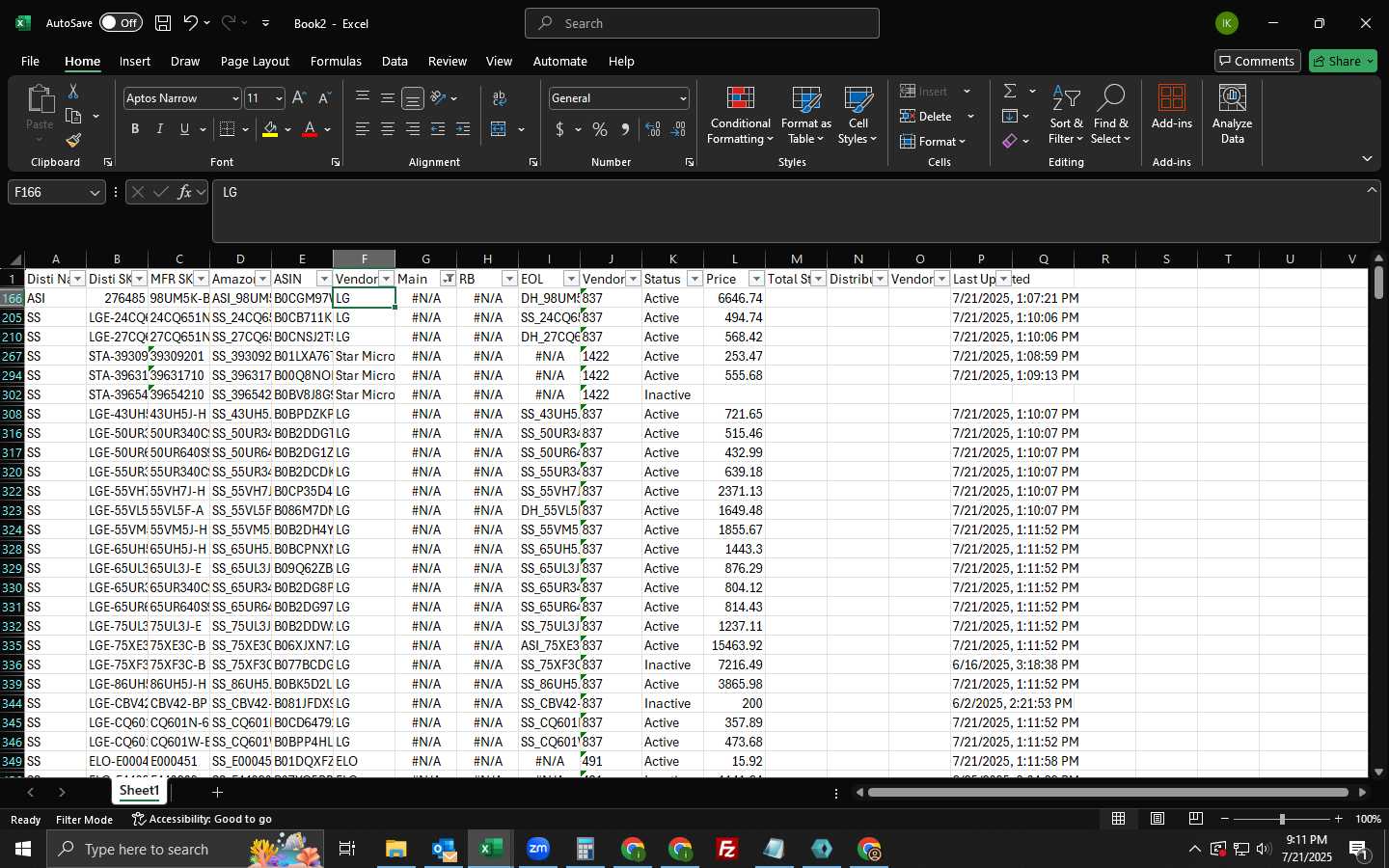This screenshot has height=868, width=1389.
Task: Open Sort & Filter menu
Action: pyautogui.click(x=1066, y=116)
